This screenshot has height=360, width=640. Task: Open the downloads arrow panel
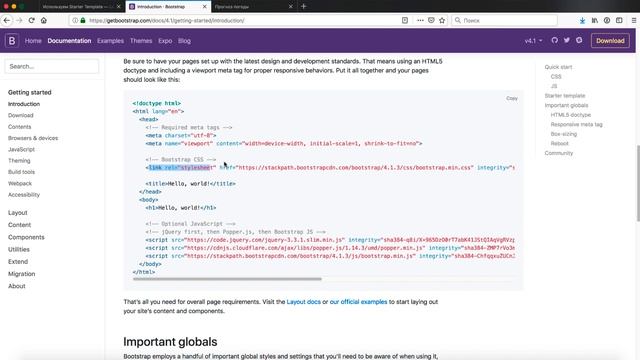(582, 20)
